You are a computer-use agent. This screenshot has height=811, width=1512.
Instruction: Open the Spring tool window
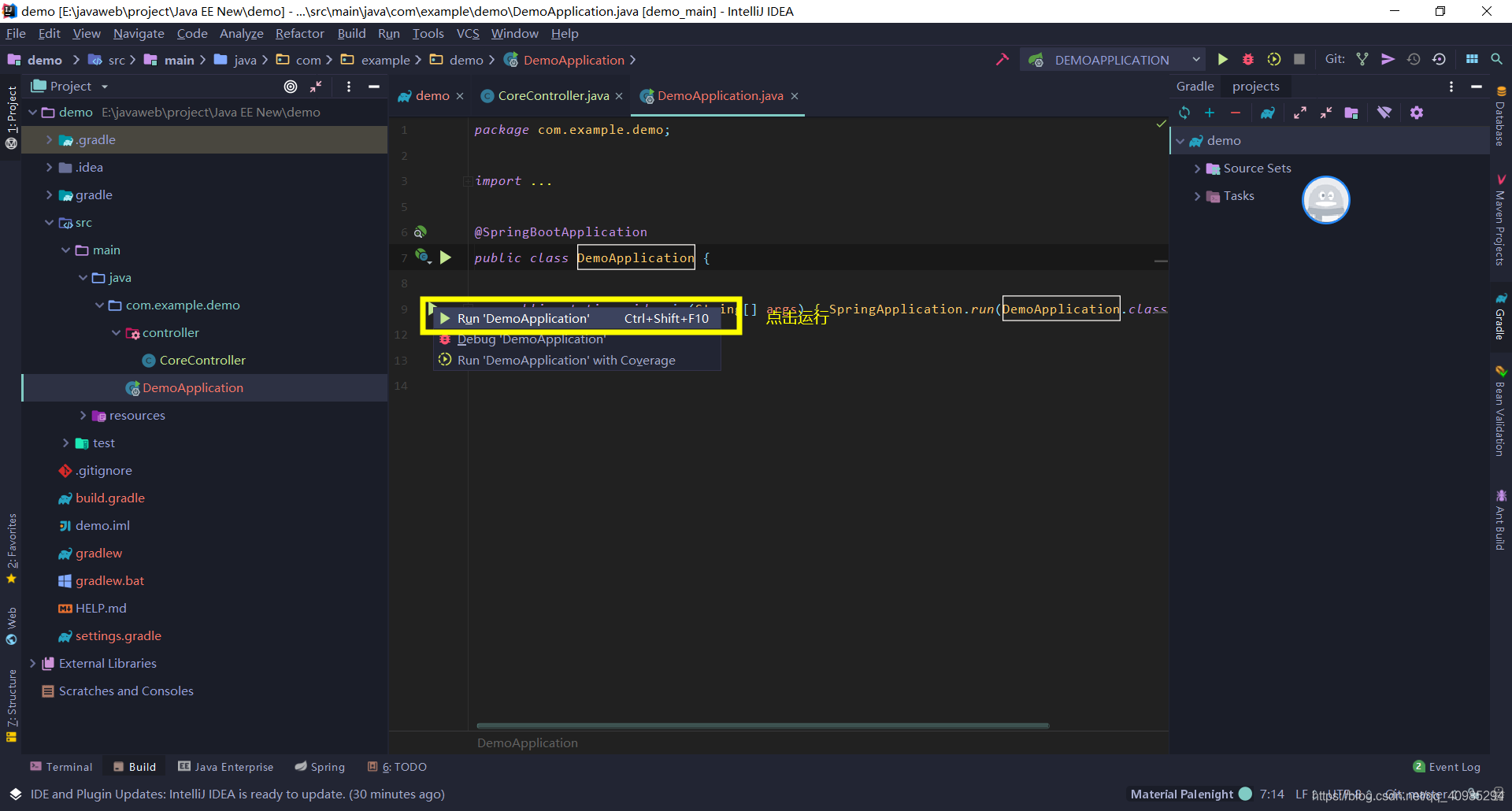320,767
